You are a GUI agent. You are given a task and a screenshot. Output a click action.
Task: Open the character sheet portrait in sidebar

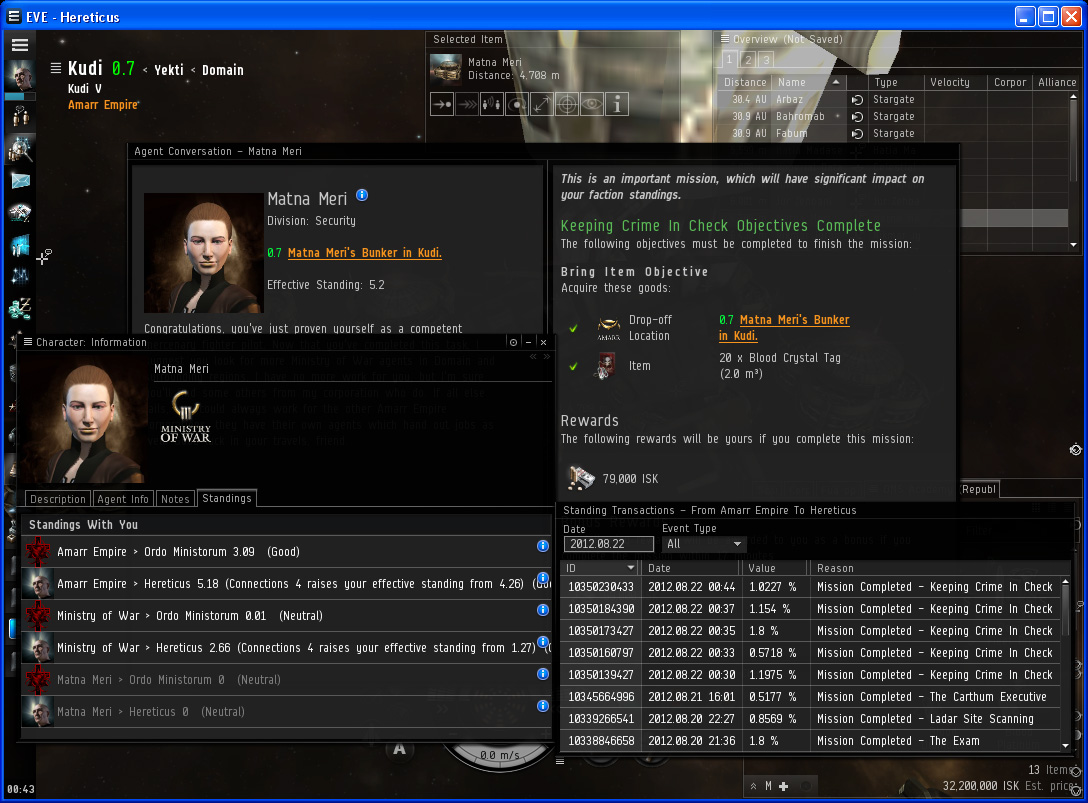coord(19,75)
